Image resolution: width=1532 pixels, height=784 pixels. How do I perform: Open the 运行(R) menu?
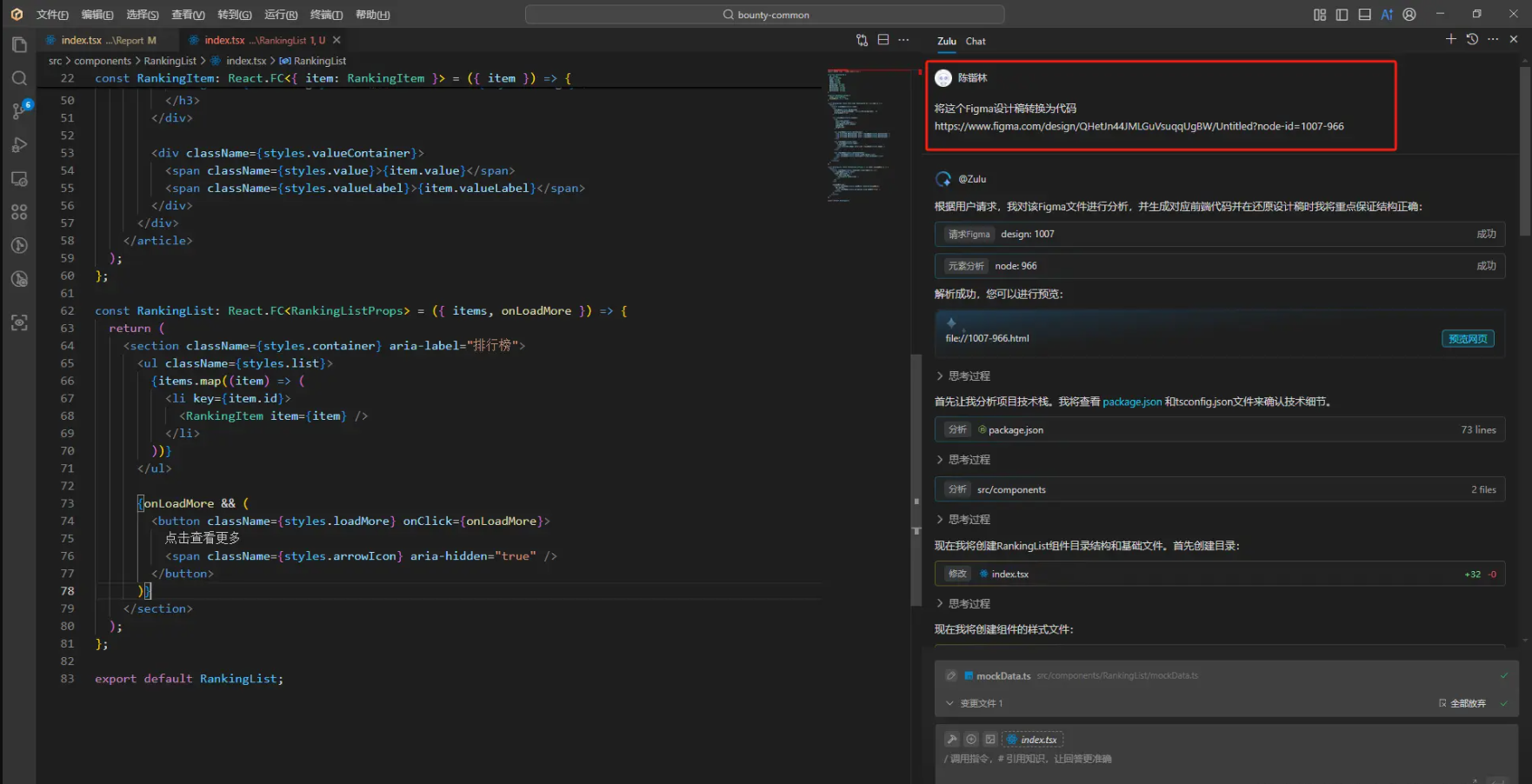[x=281, y=15]
